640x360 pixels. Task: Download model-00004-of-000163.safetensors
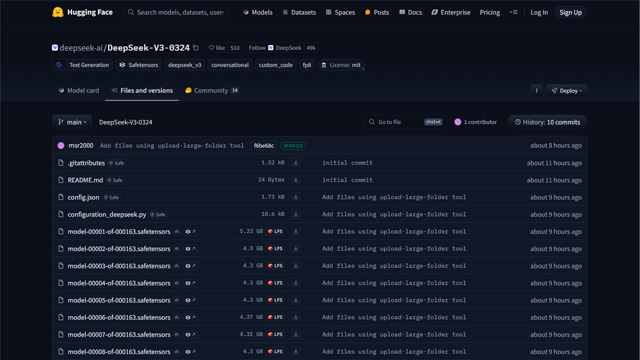pyautogui.click(x=296, y=283)
